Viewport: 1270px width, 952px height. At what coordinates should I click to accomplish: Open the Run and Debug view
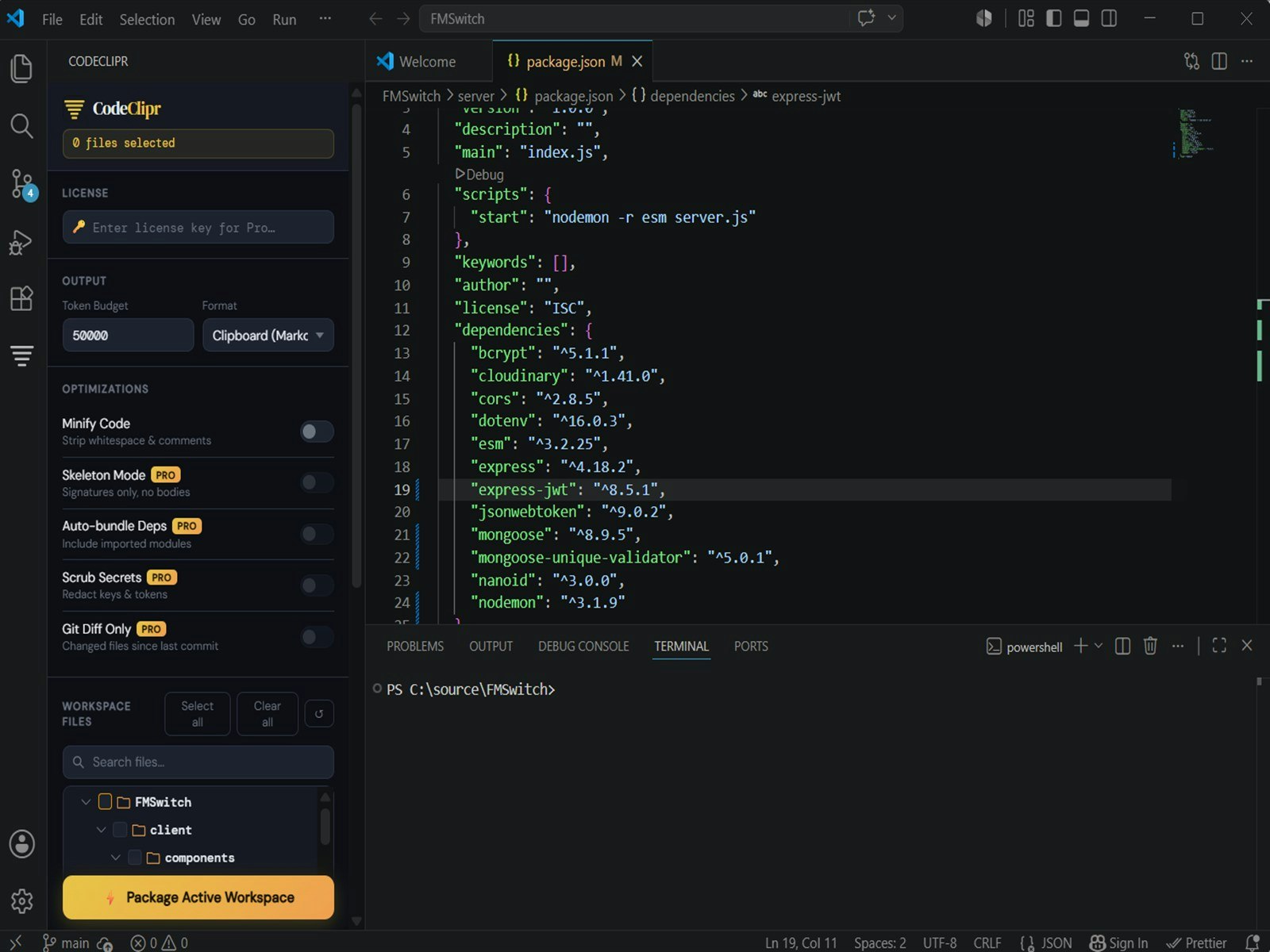(x=21, y=241)
